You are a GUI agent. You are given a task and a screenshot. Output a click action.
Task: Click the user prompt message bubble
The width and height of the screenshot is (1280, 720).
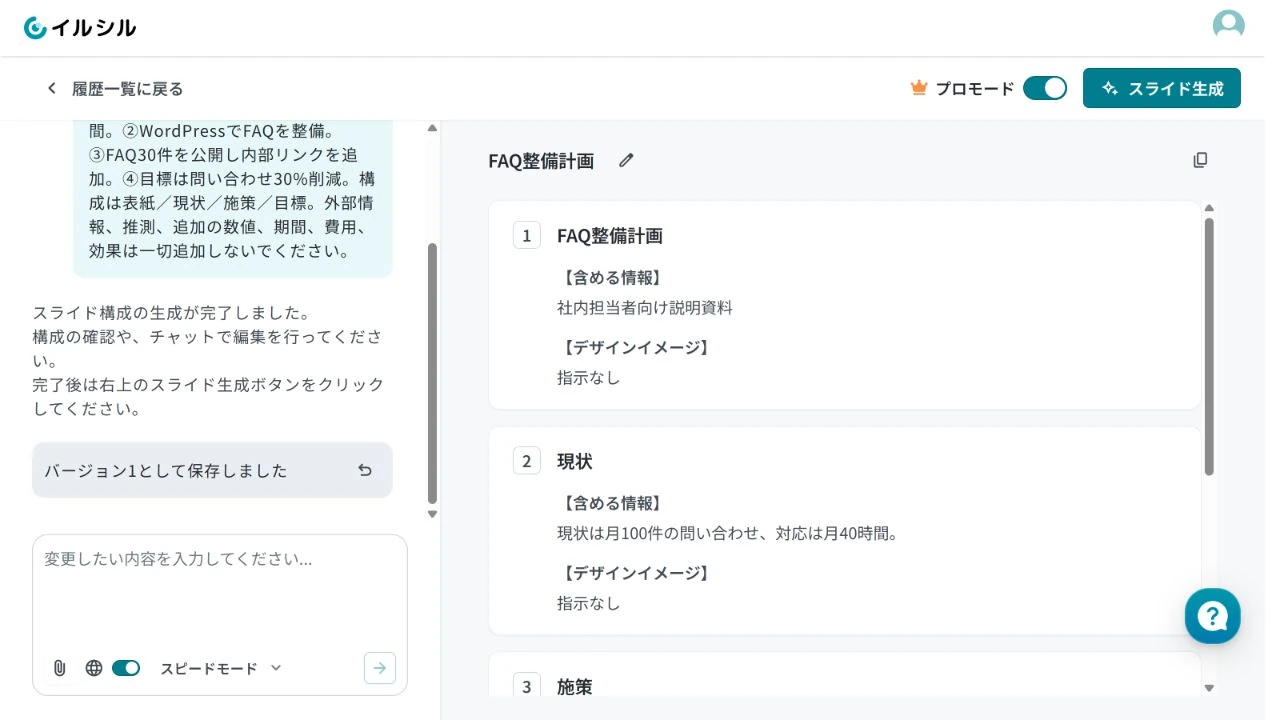coord(233,198)
